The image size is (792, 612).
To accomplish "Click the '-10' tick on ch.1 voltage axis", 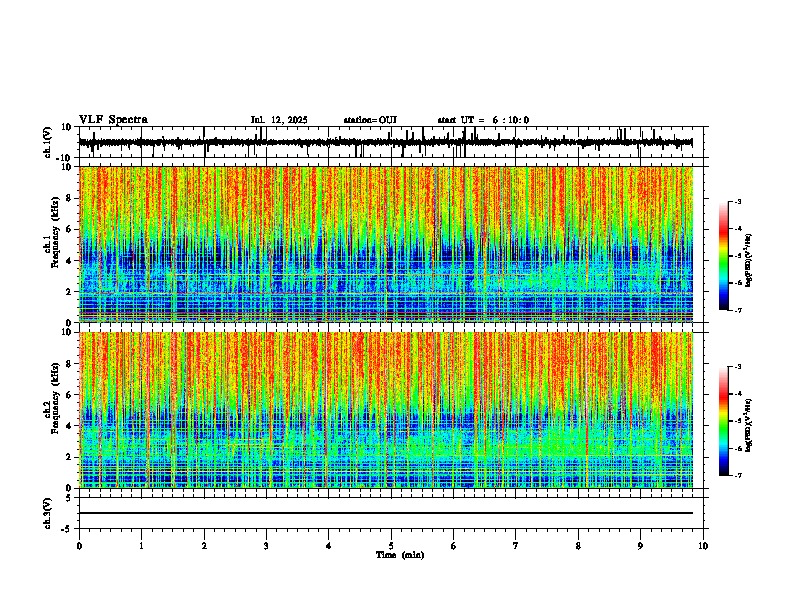I will tap(65, 158).
